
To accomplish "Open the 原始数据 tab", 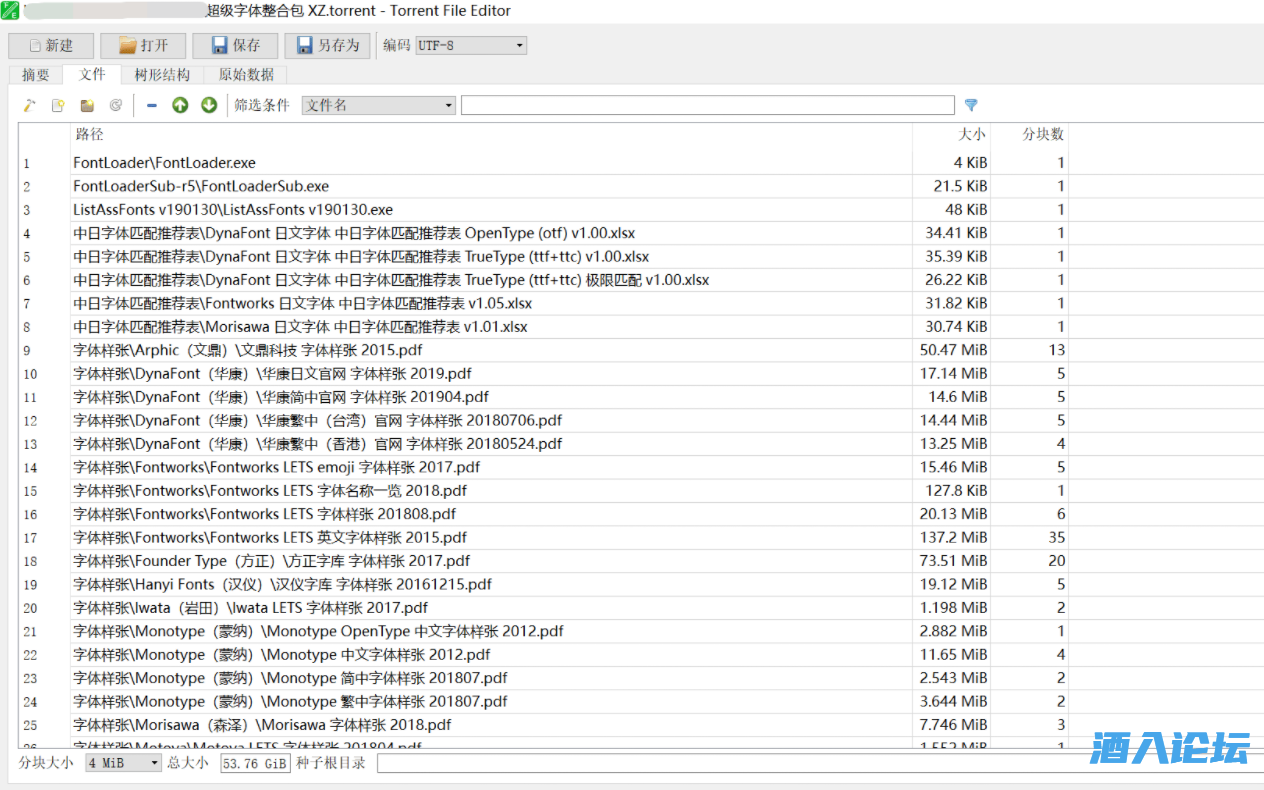I will (246, 75).
